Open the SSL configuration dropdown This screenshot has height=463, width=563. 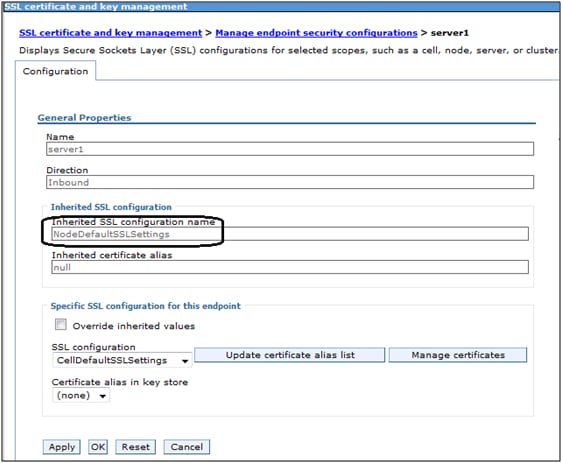coord(122,360)
